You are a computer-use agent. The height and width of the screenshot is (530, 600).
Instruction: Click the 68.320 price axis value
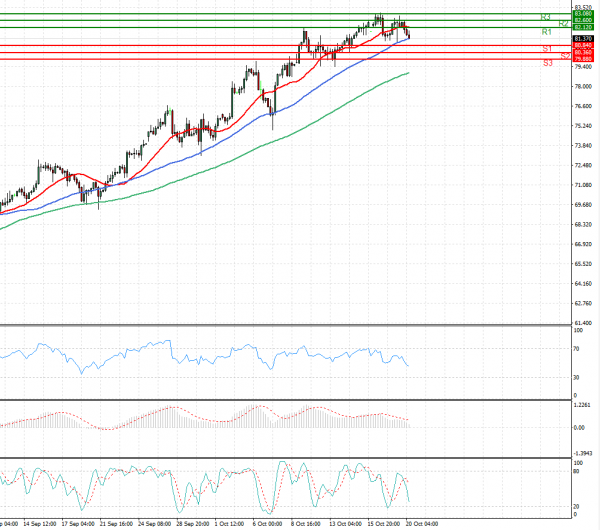[x=583, y=224]
